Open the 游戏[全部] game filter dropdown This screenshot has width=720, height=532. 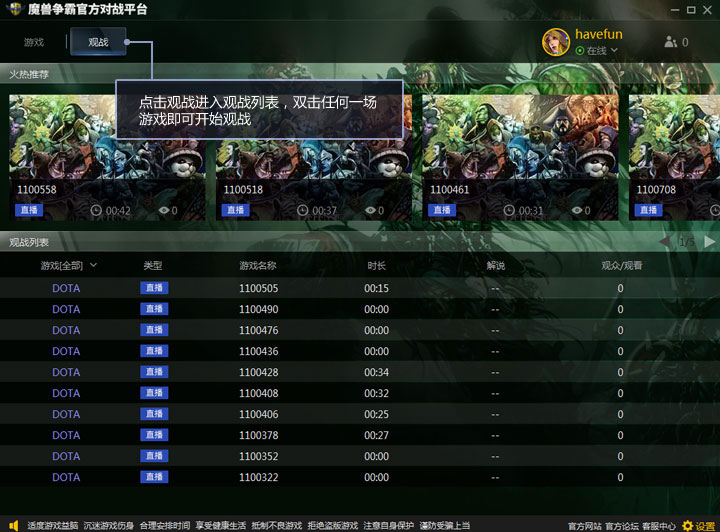coord(69,265)
